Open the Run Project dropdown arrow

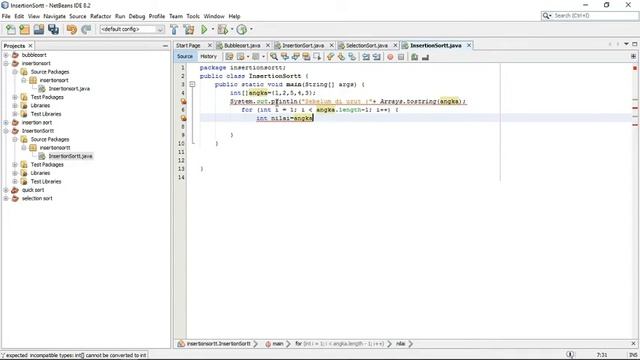(x=212, y=29)
